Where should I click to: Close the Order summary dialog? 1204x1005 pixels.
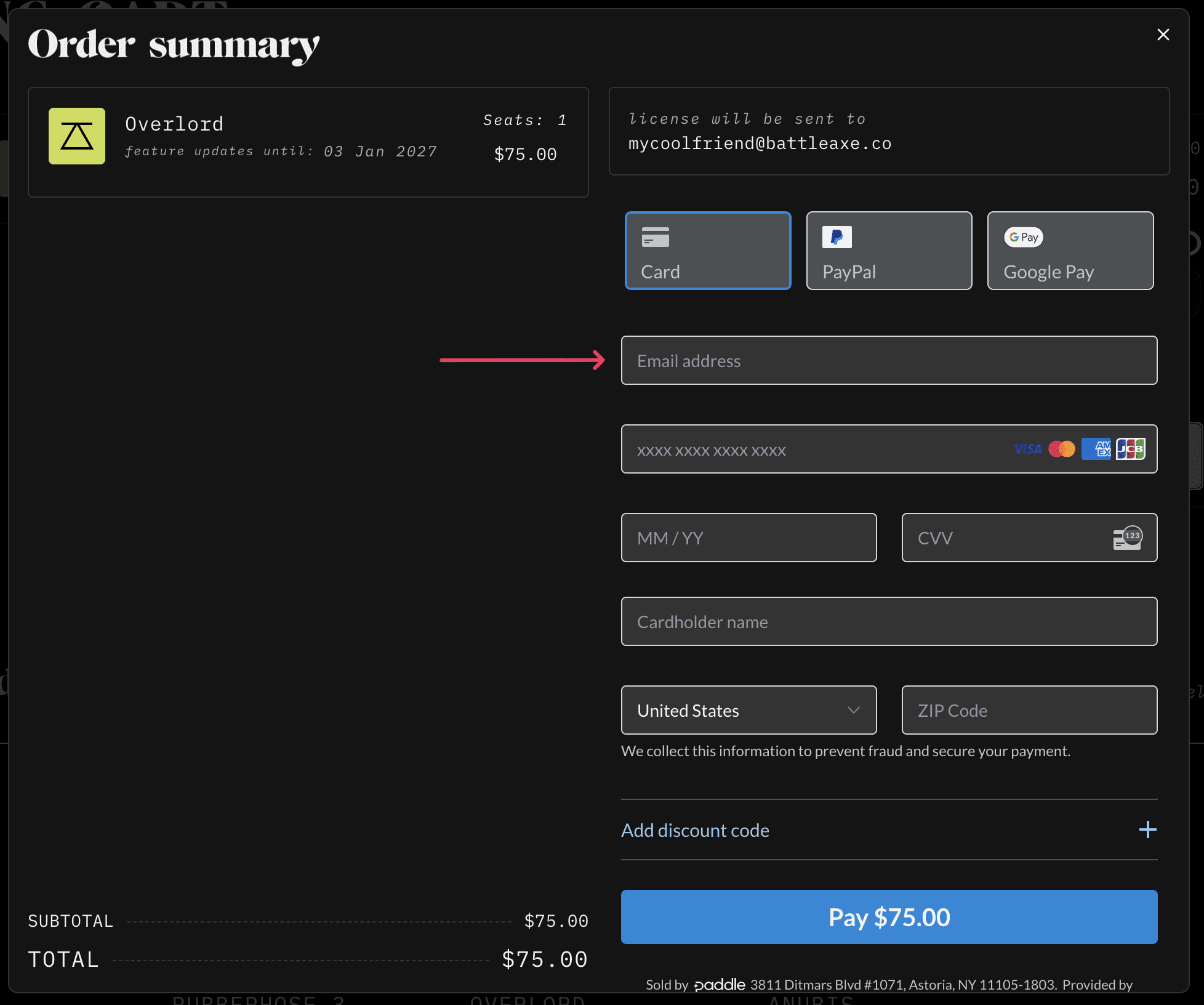(x=1163, y=34)
